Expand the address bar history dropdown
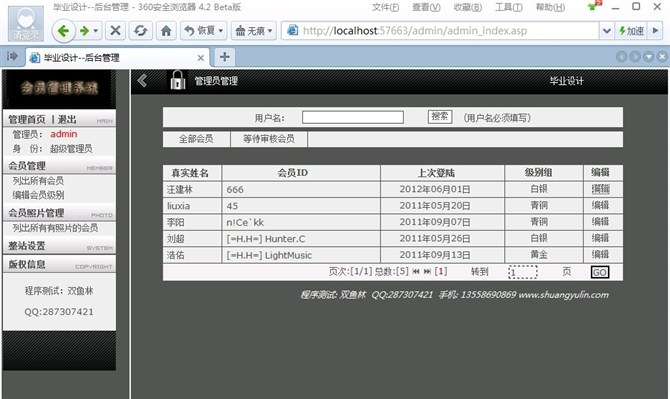 click(606, 31)
